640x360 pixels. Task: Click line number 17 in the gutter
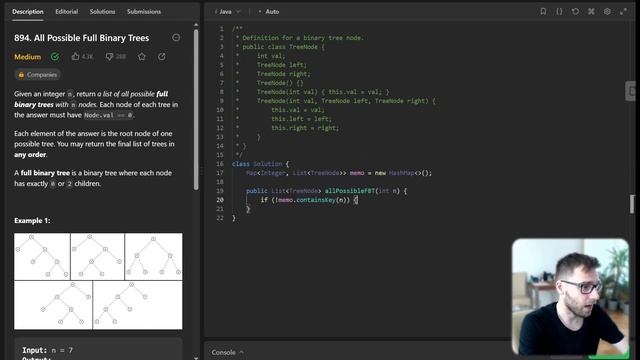[220, 173]
